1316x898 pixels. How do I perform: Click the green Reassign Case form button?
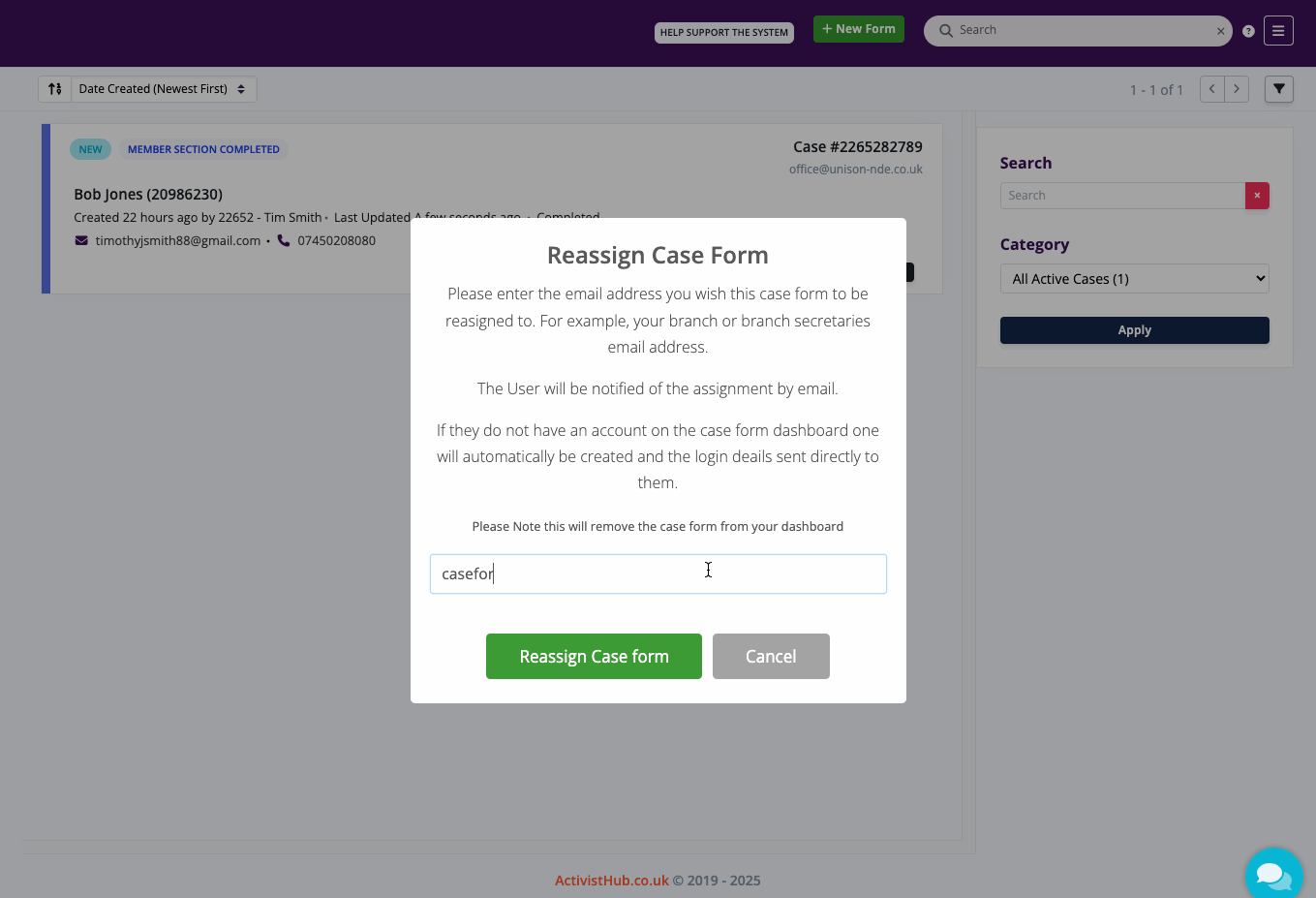click(x=594, y=657)
